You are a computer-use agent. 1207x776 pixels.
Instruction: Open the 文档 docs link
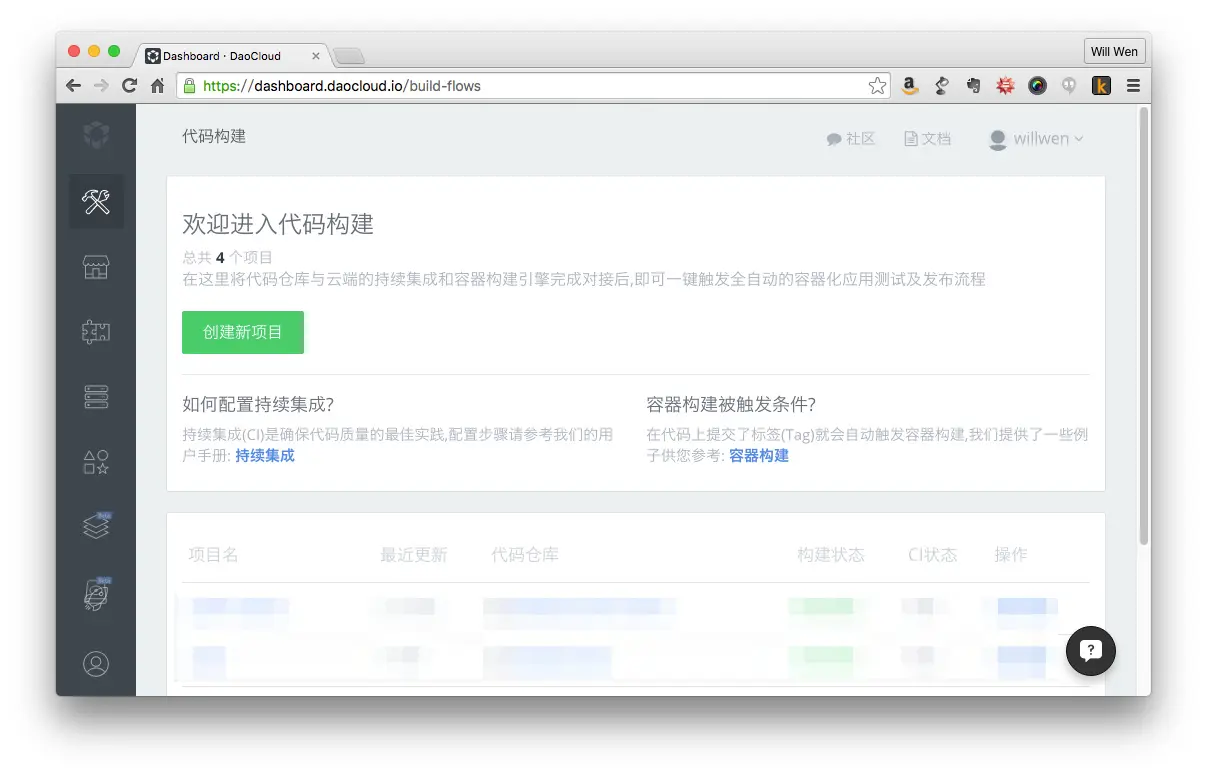coord(927,139)
